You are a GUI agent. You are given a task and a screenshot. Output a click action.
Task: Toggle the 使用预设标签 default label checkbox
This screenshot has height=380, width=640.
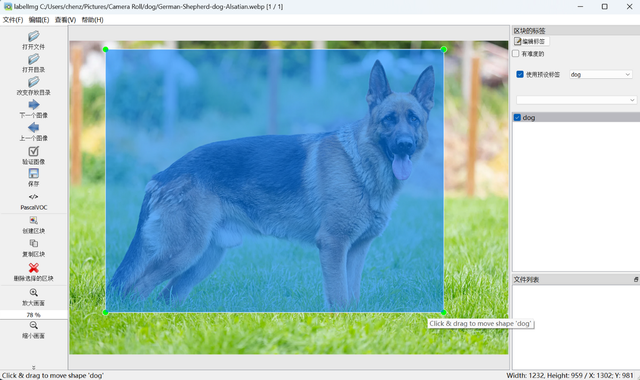click(520, 74)
